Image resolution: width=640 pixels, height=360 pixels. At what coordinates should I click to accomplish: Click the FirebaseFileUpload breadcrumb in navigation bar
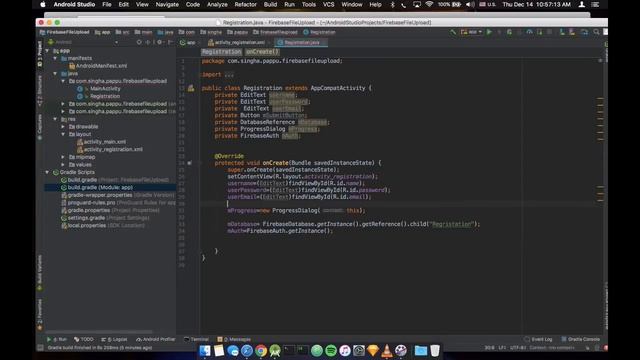(64, 32)
